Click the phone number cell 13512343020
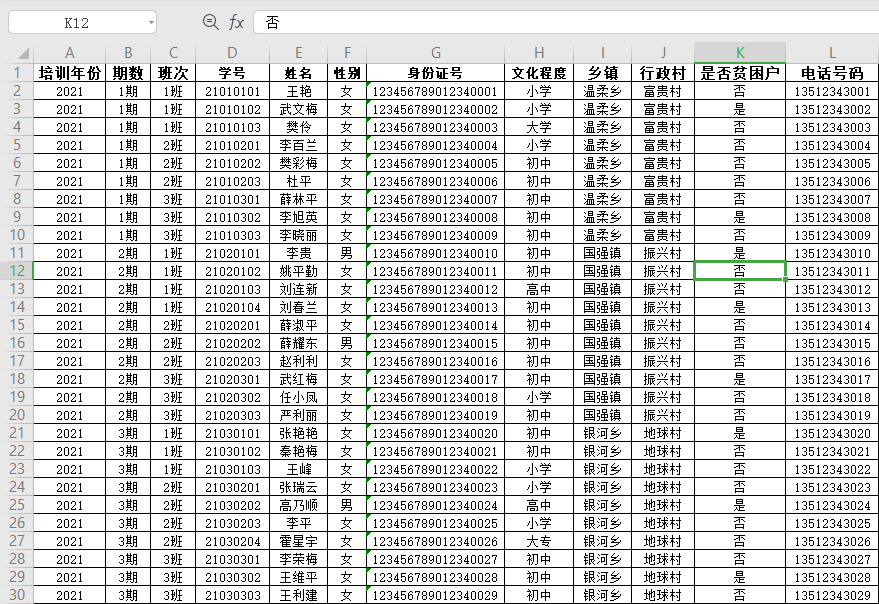Viewport: 879px width, 604px height. click(x=832, y=433)
